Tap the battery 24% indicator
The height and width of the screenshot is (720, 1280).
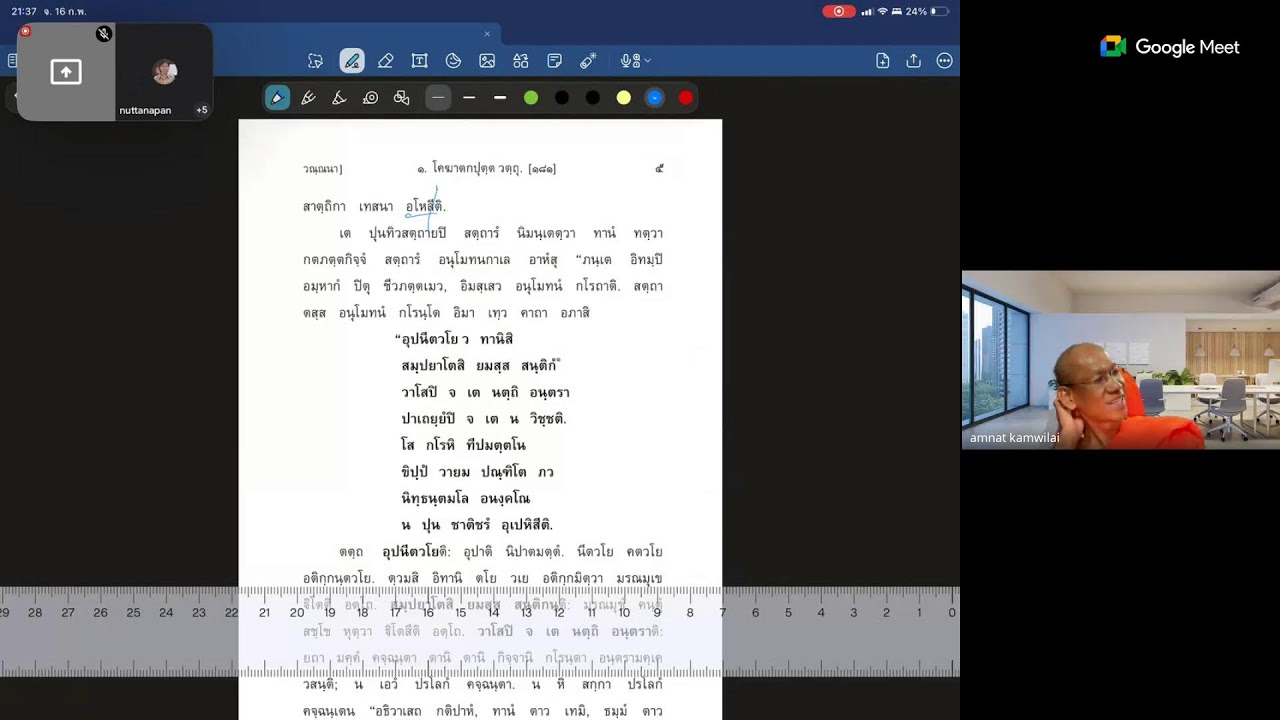tap(926, 11)
